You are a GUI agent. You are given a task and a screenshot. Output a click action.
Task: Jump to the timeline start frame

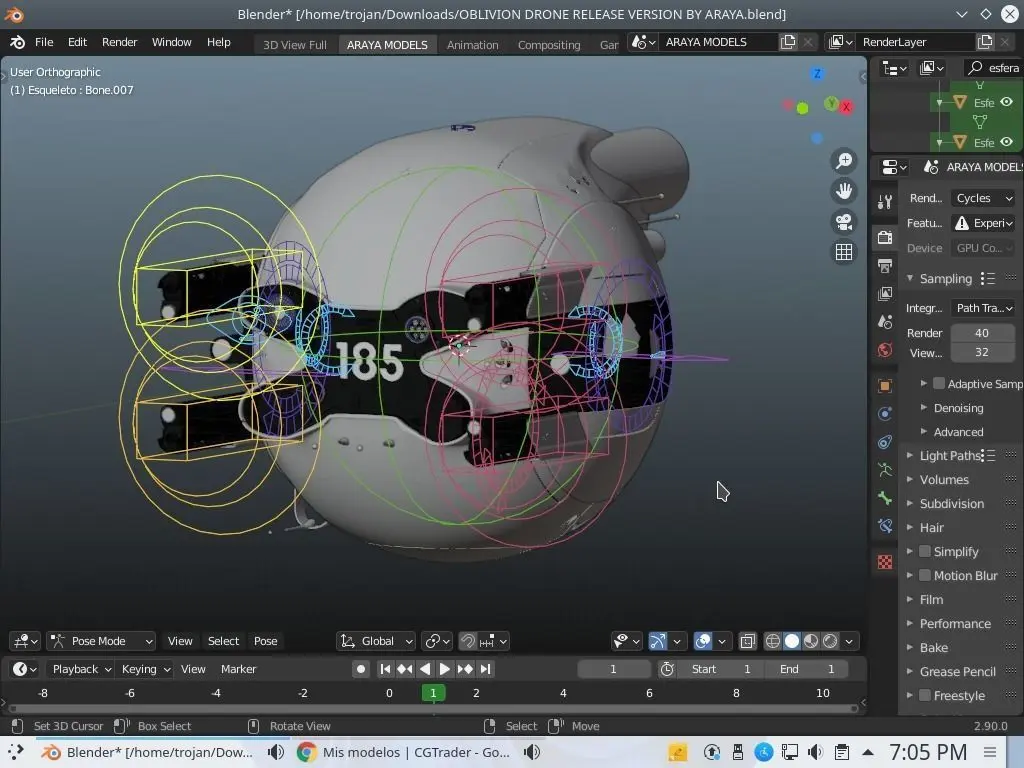385,669
